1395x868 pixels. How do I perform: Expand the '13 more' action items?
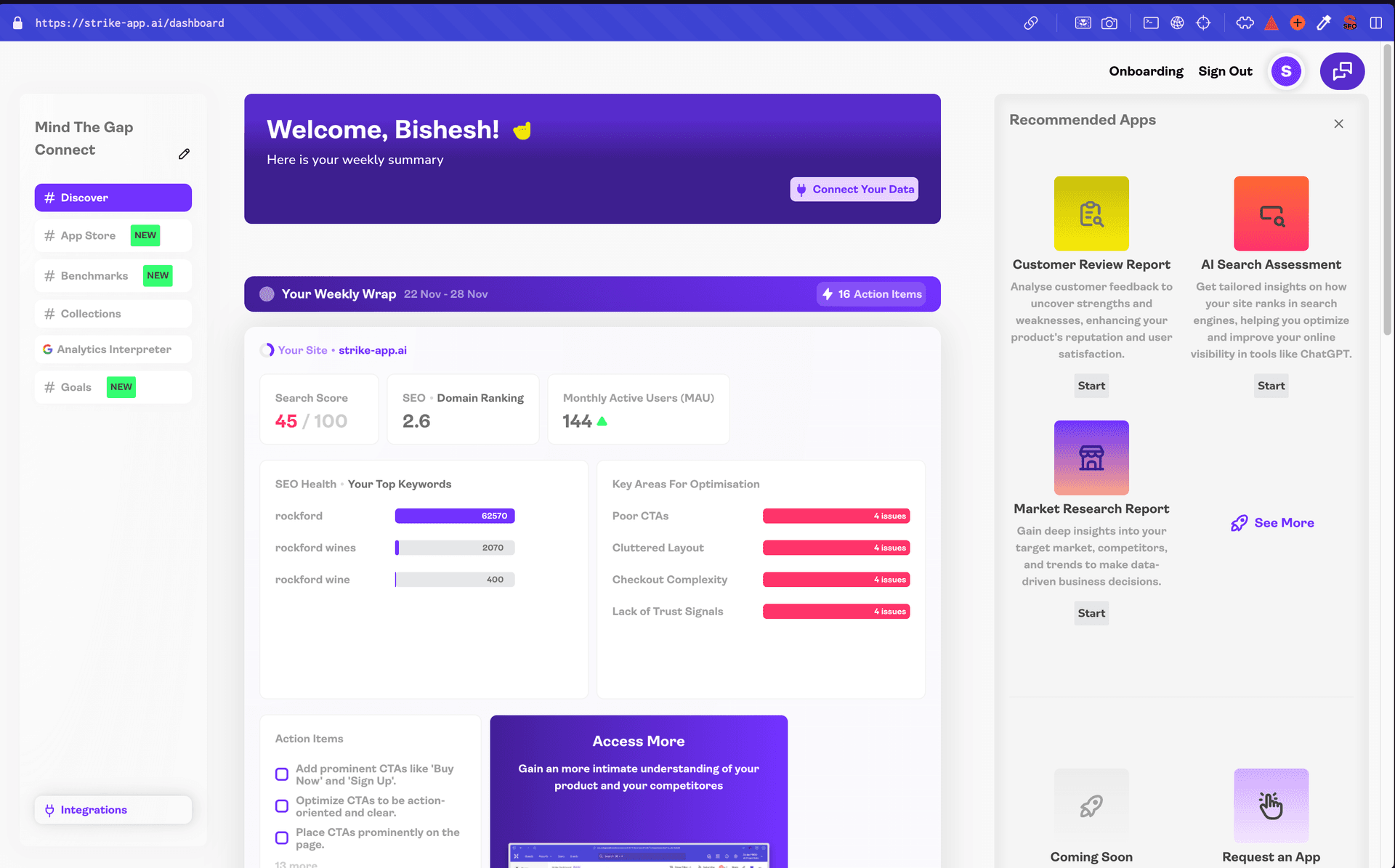point(296,864)
